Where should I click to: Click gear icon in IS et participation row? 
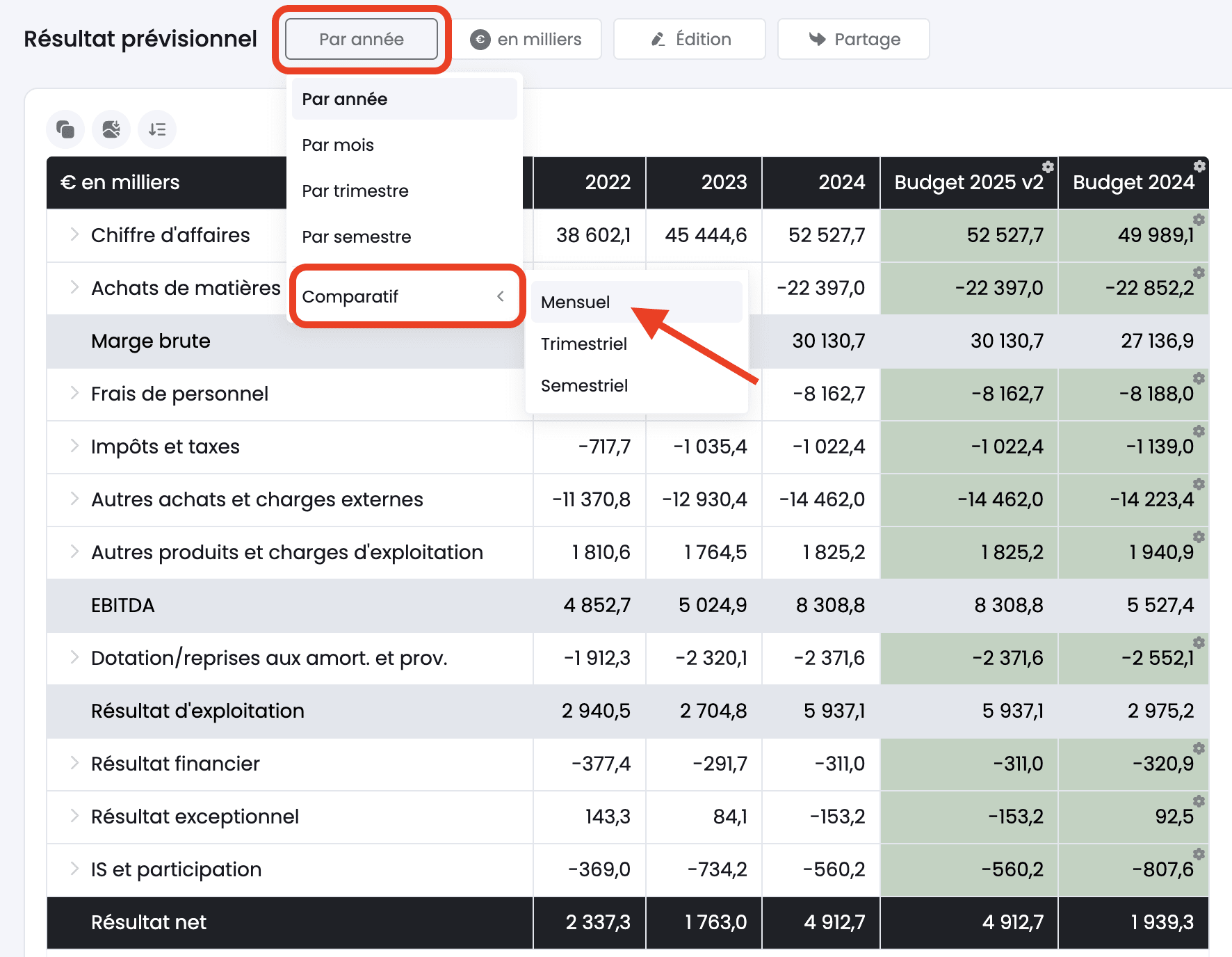[1199, 854]
